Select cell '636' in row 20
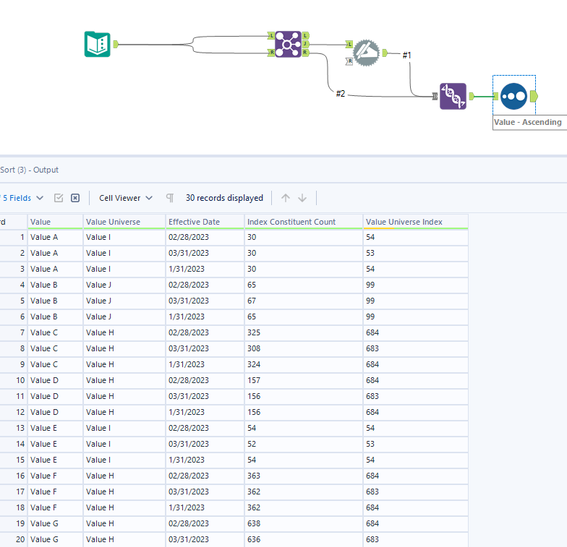567x547 pixels. point(304,539)
